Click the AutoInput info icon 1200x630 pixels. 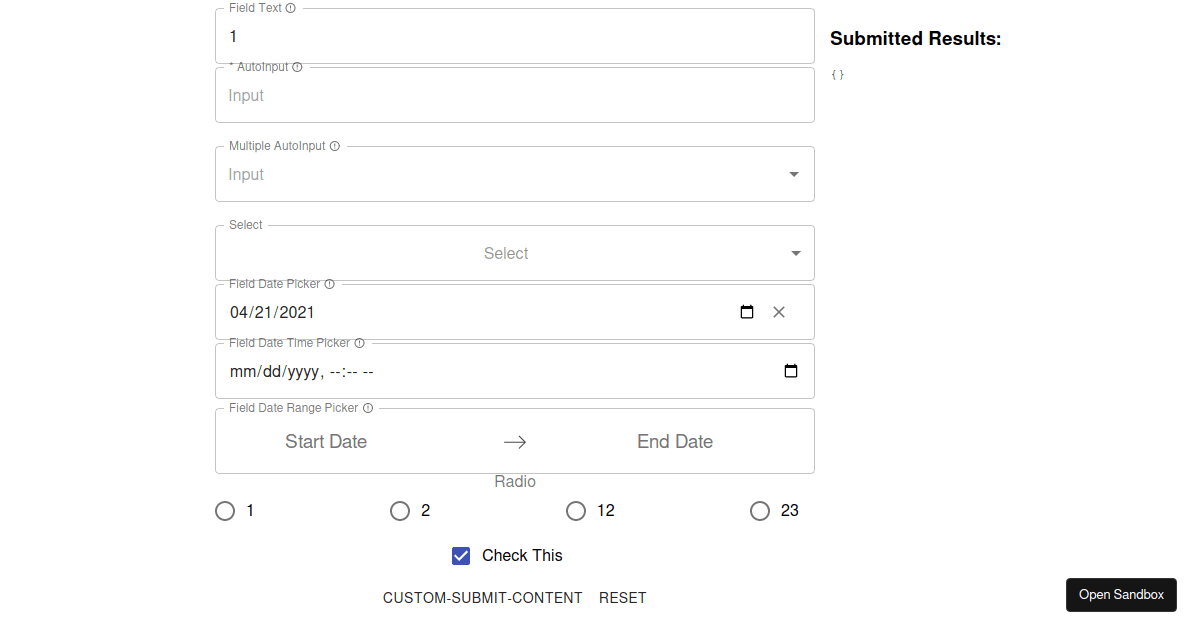[297, 67]
